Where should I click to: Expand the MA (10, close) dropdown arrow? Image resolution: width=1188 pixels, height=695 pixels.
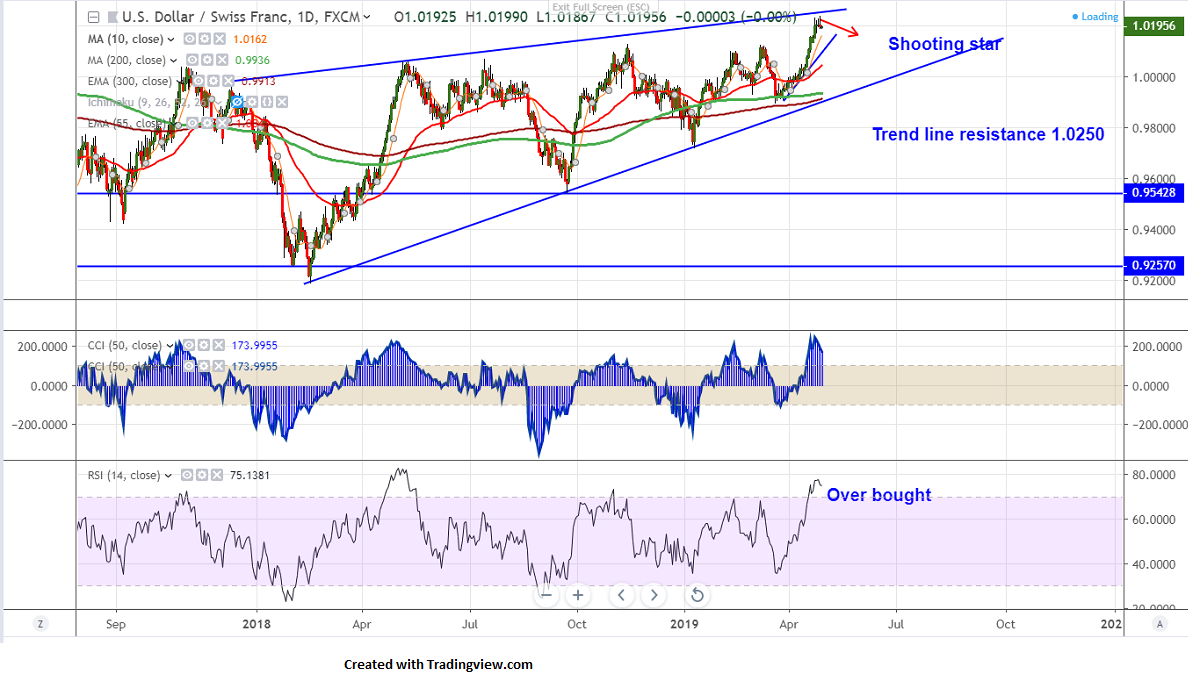point(171,39)
